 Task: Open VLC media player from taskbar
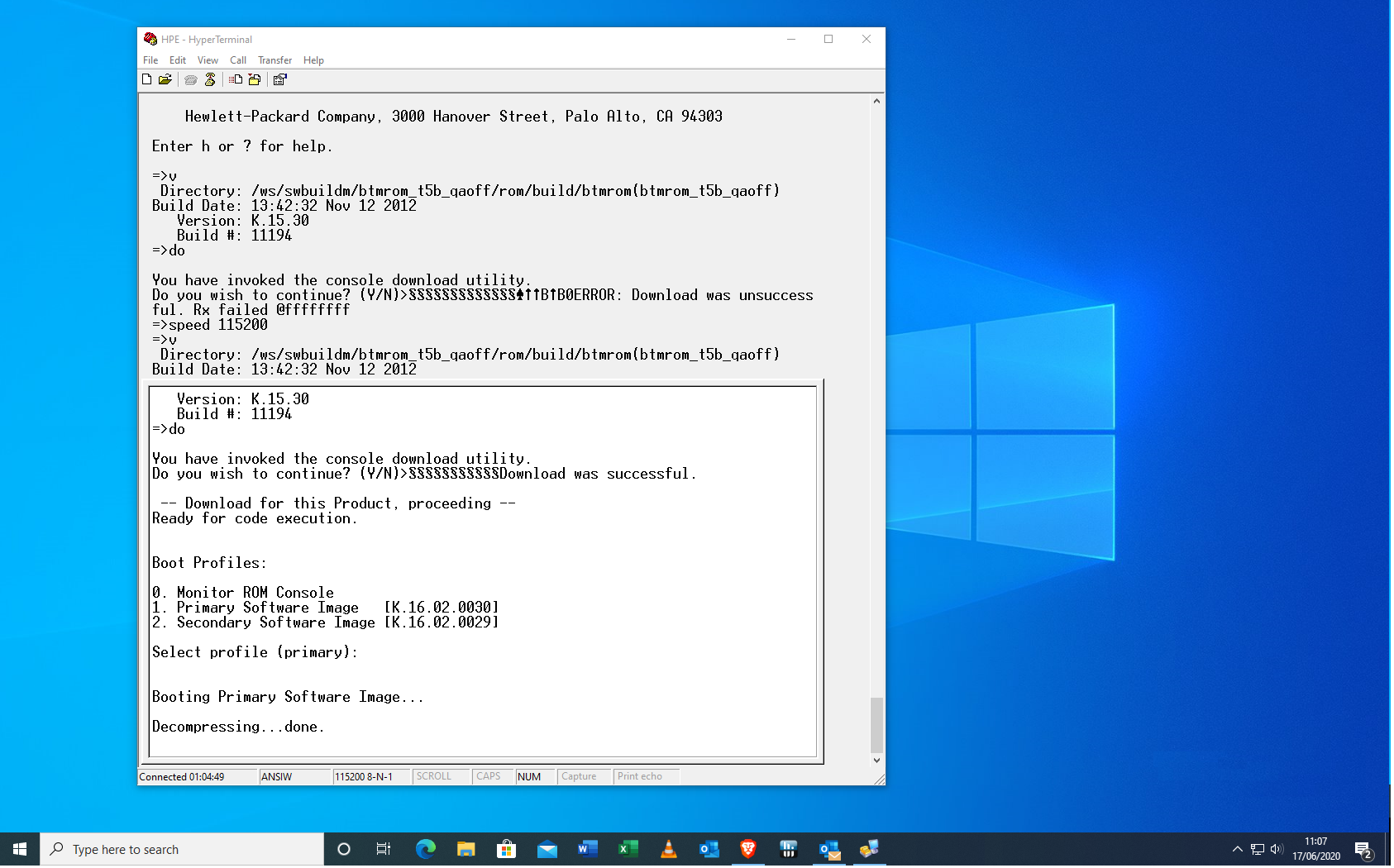669,849
